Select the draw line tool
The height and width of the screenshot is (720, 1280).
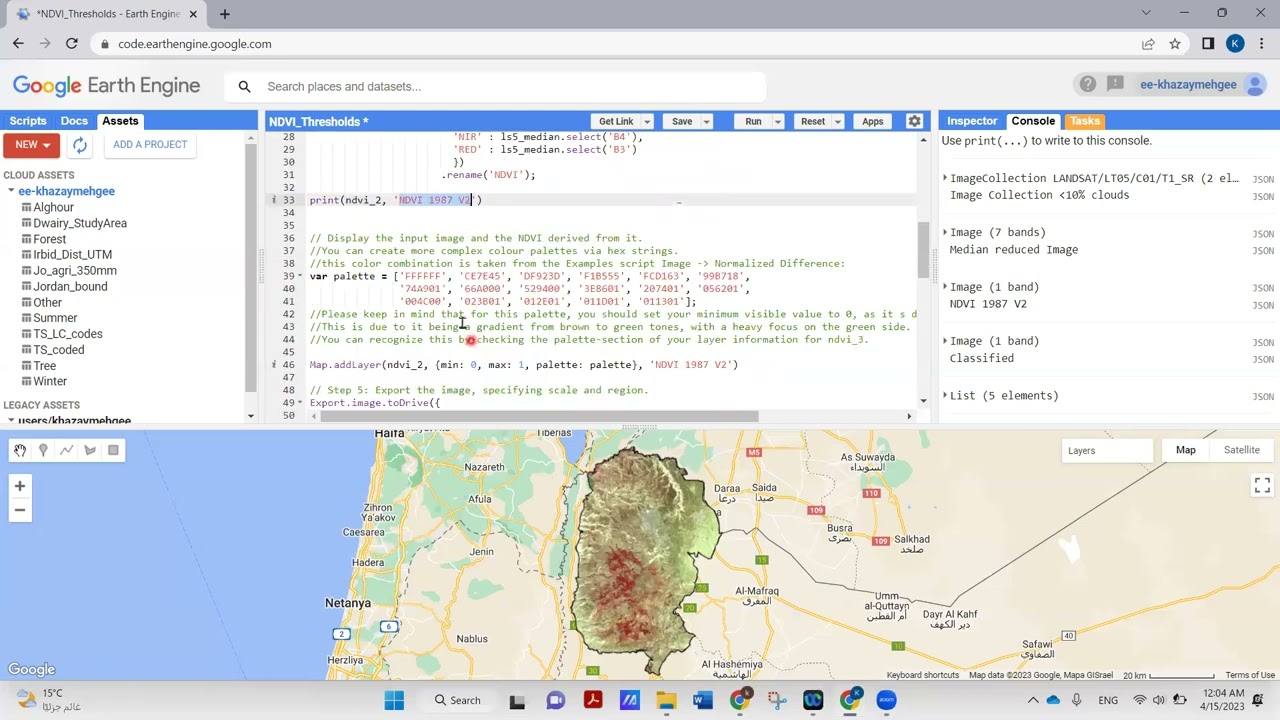[x=66, y=451]
